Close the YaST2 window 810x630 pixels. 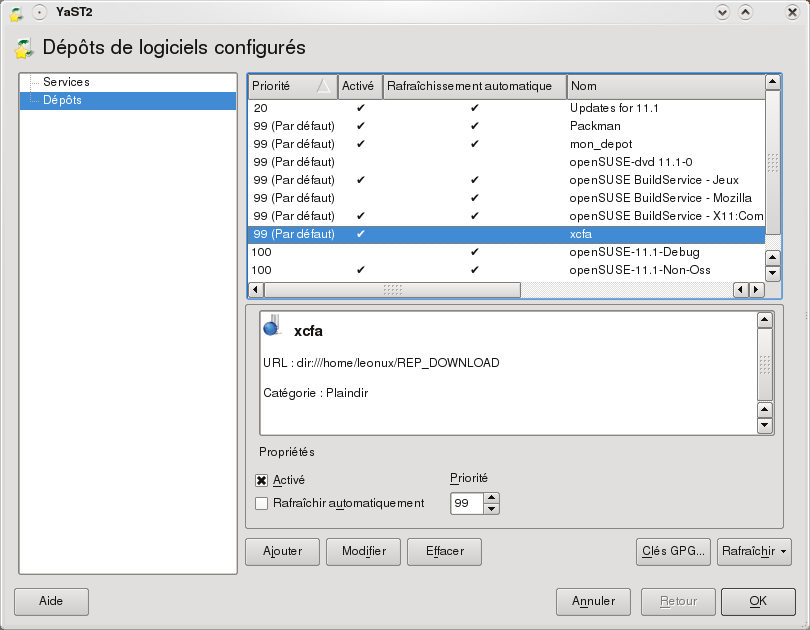[x=792, y=12]
